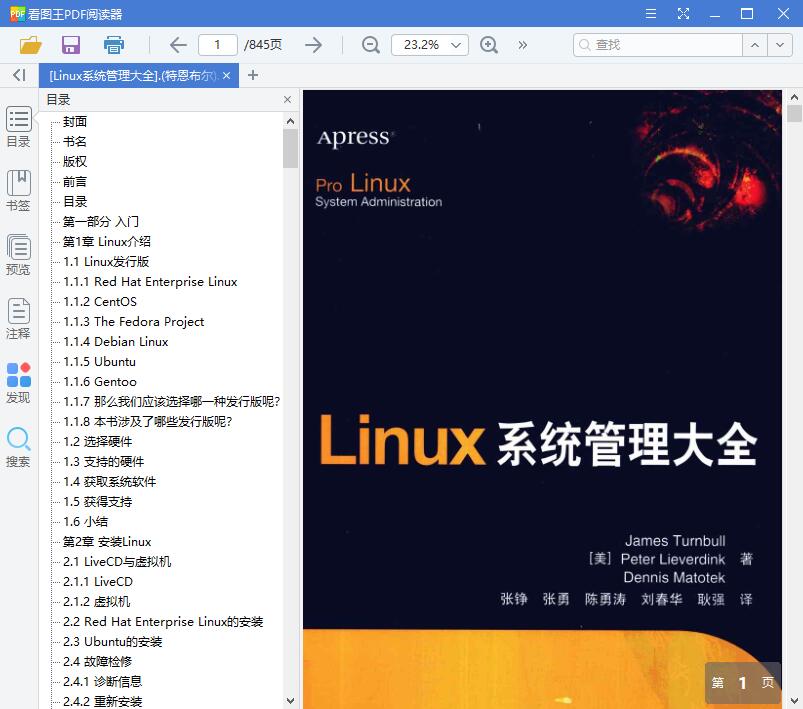The width and height of the screenshot is (803, 709).
Task: Open 2.2 Red Hat Enterprise Linux的安装
Action: coord(163,621)
